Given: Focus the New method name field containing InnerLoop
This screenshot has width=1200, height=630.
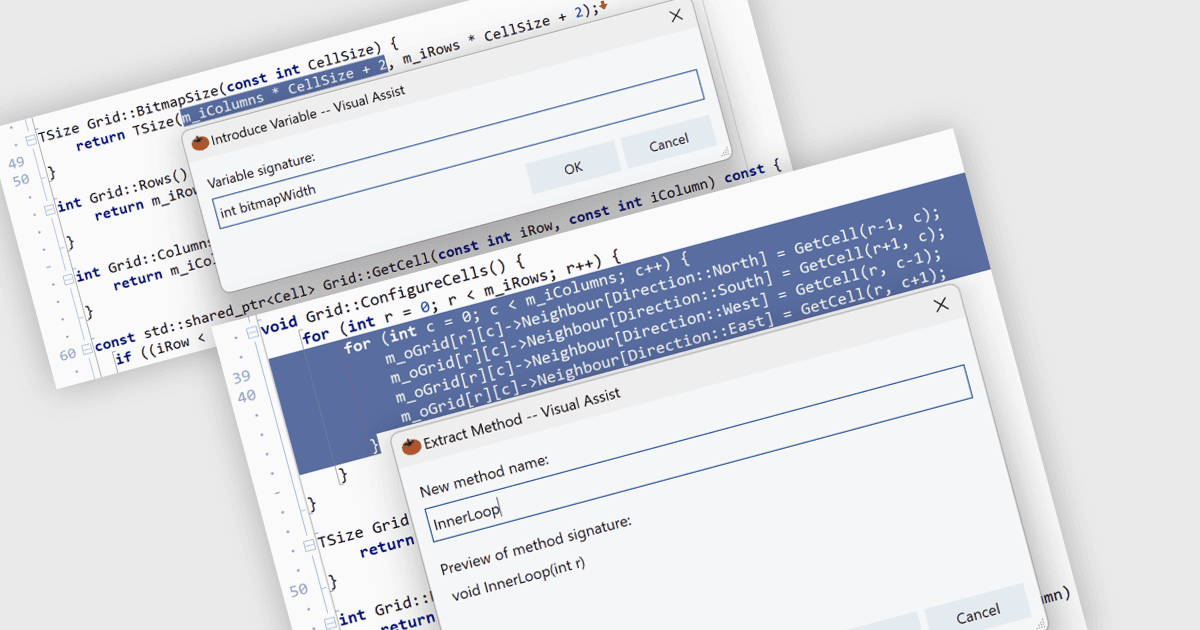Looking at the screenshot, I should pos(697,454).
